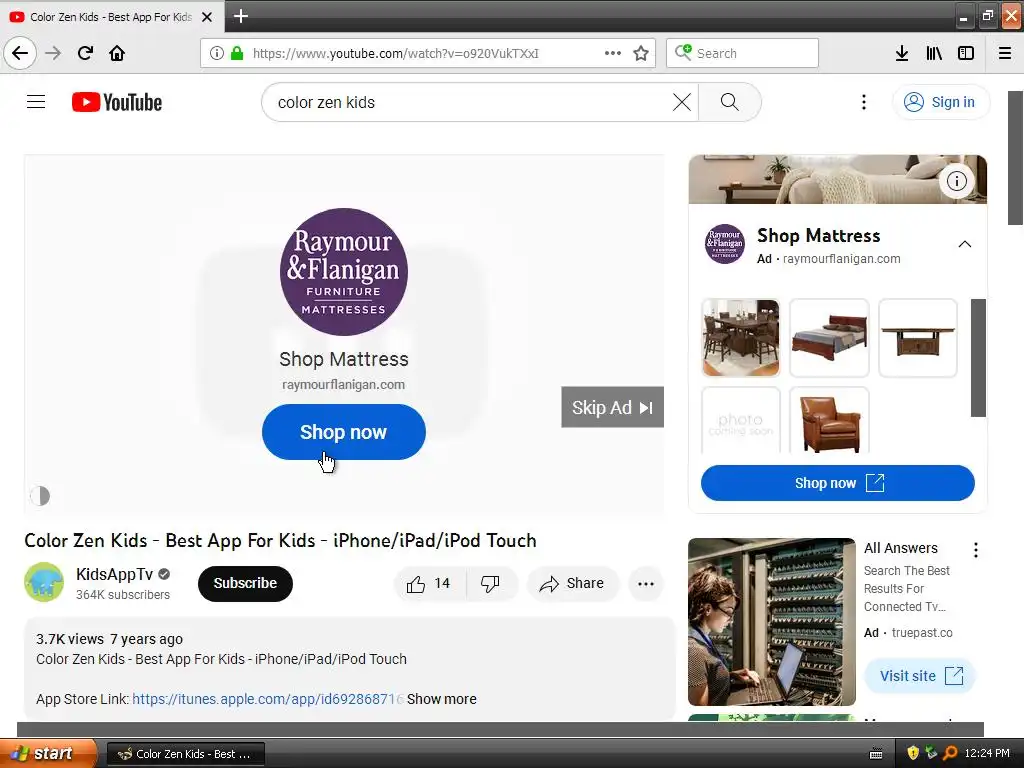
Task: Click Shop now in the sidebar ad panel
Action: 838,483
